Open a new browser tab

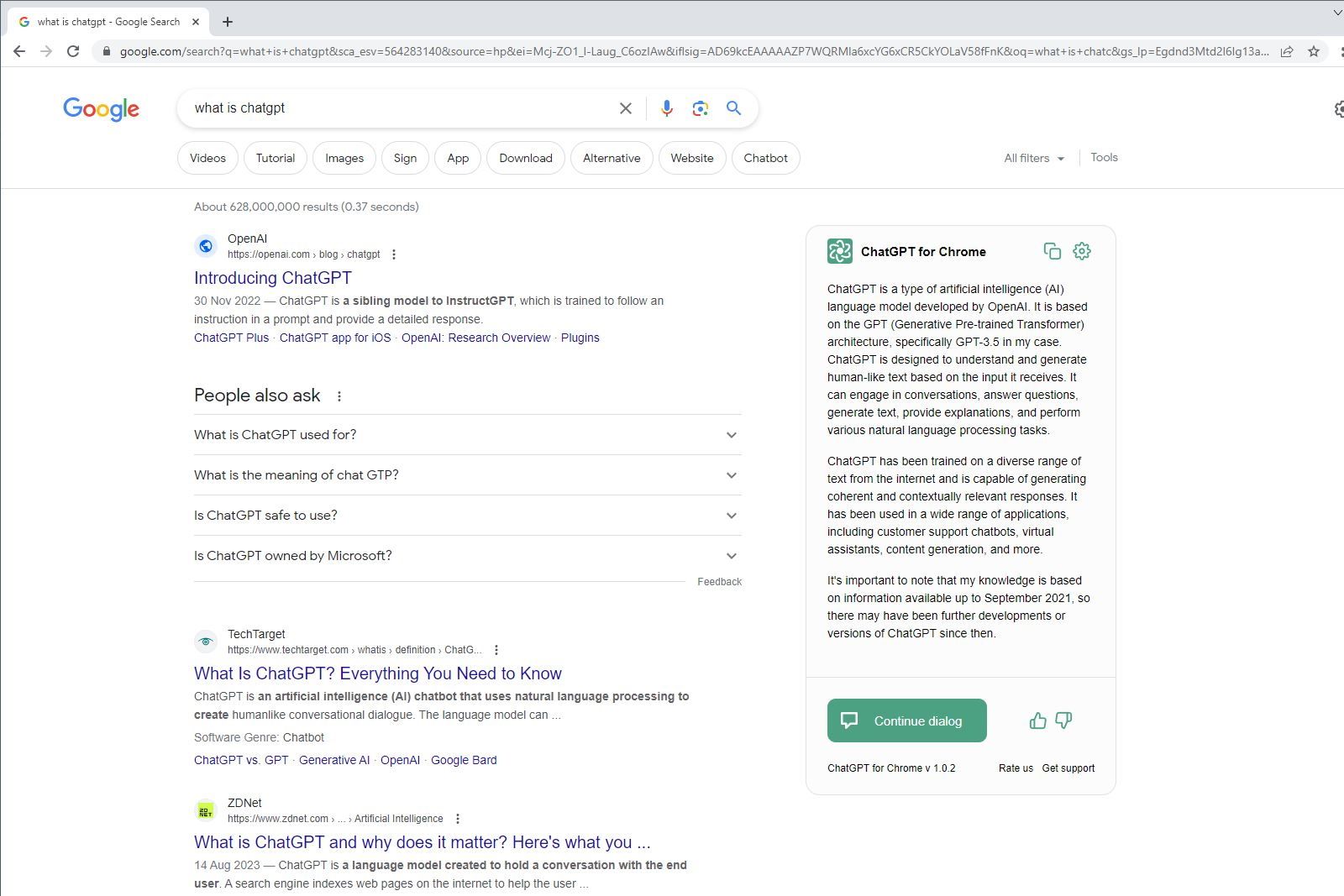(x=228, y=22)
